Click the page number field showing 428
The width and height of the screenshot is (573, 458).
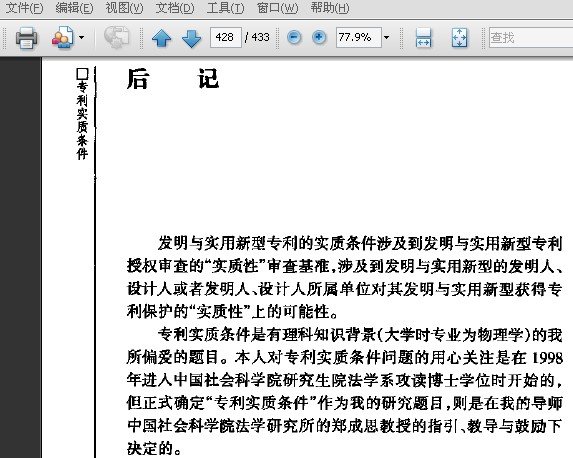[226, 37]
